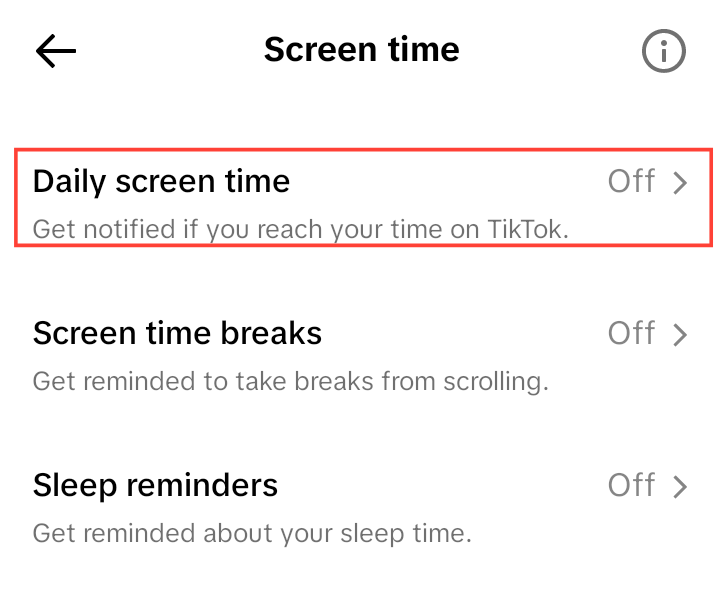Viewport: 720px width, 603px height.
Task: Click the arrow right of the bottom Off value
Action: point(681,487)
